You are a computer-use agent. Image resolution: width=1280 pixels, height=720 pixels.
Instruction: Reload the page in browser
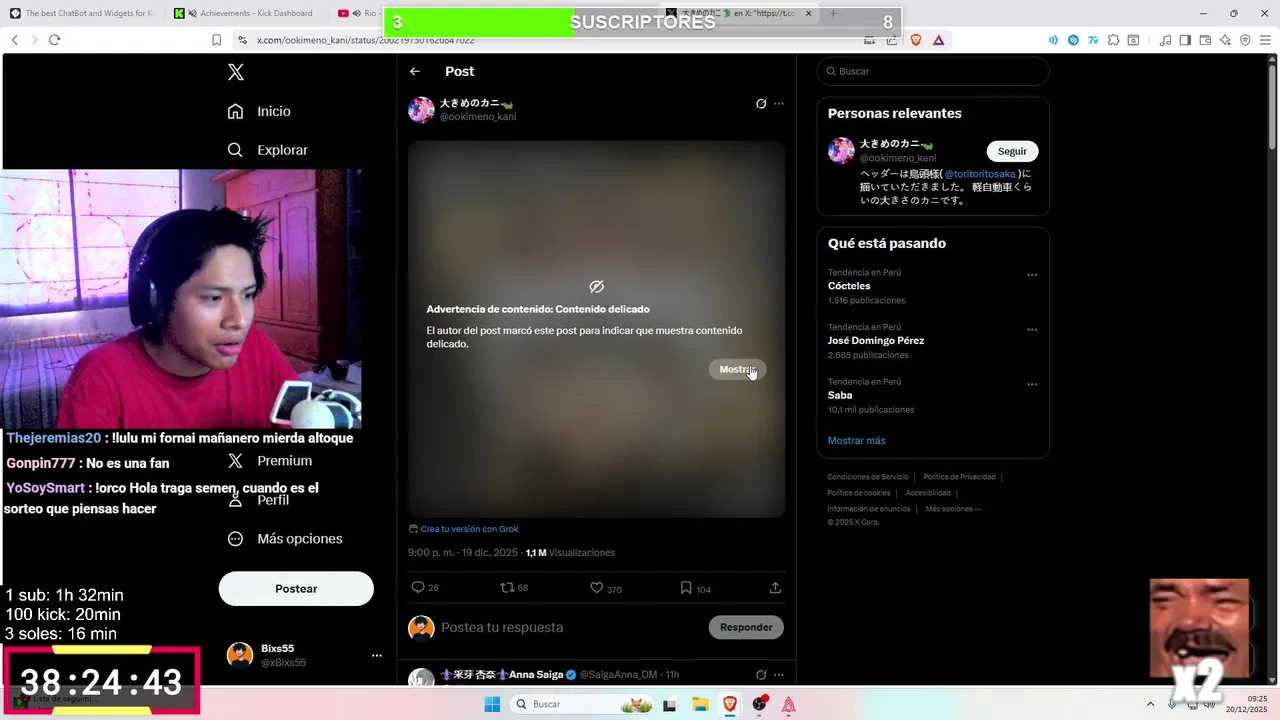coord(54,40)
